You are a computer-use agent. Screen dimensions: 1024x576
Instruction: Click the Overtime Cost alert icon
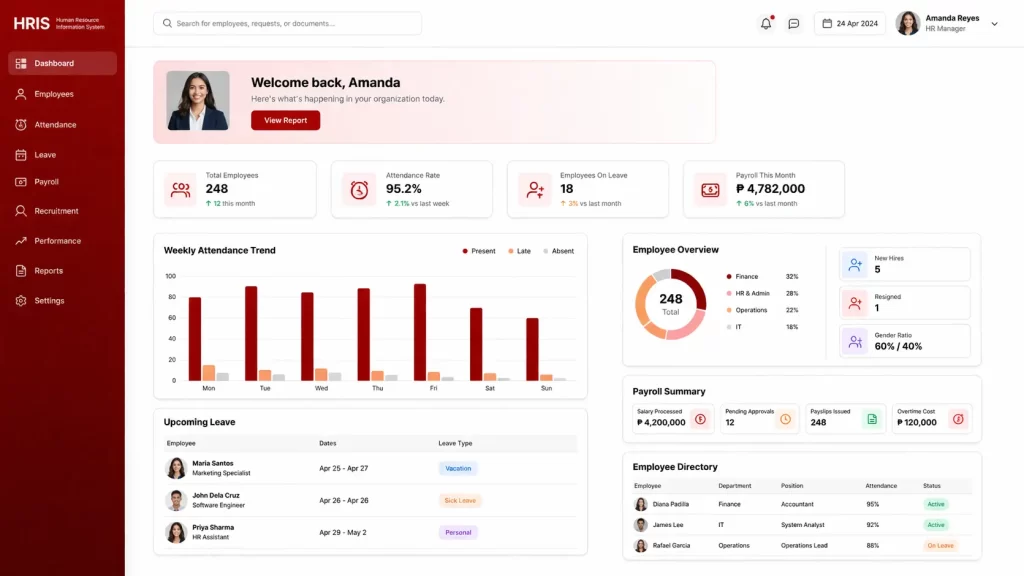959,419
